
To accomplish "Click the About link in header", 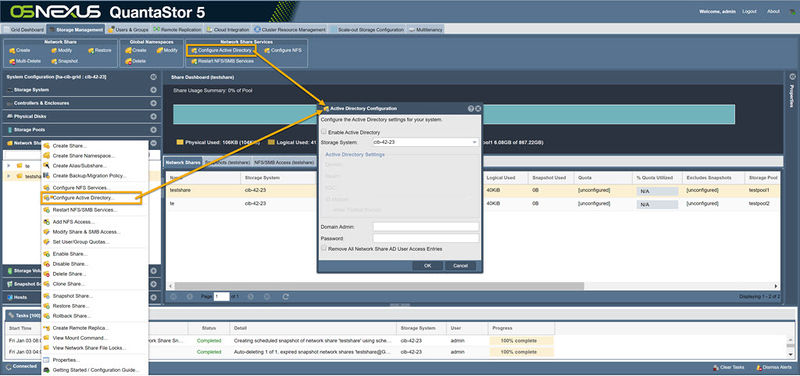I will tap(773, 11).
